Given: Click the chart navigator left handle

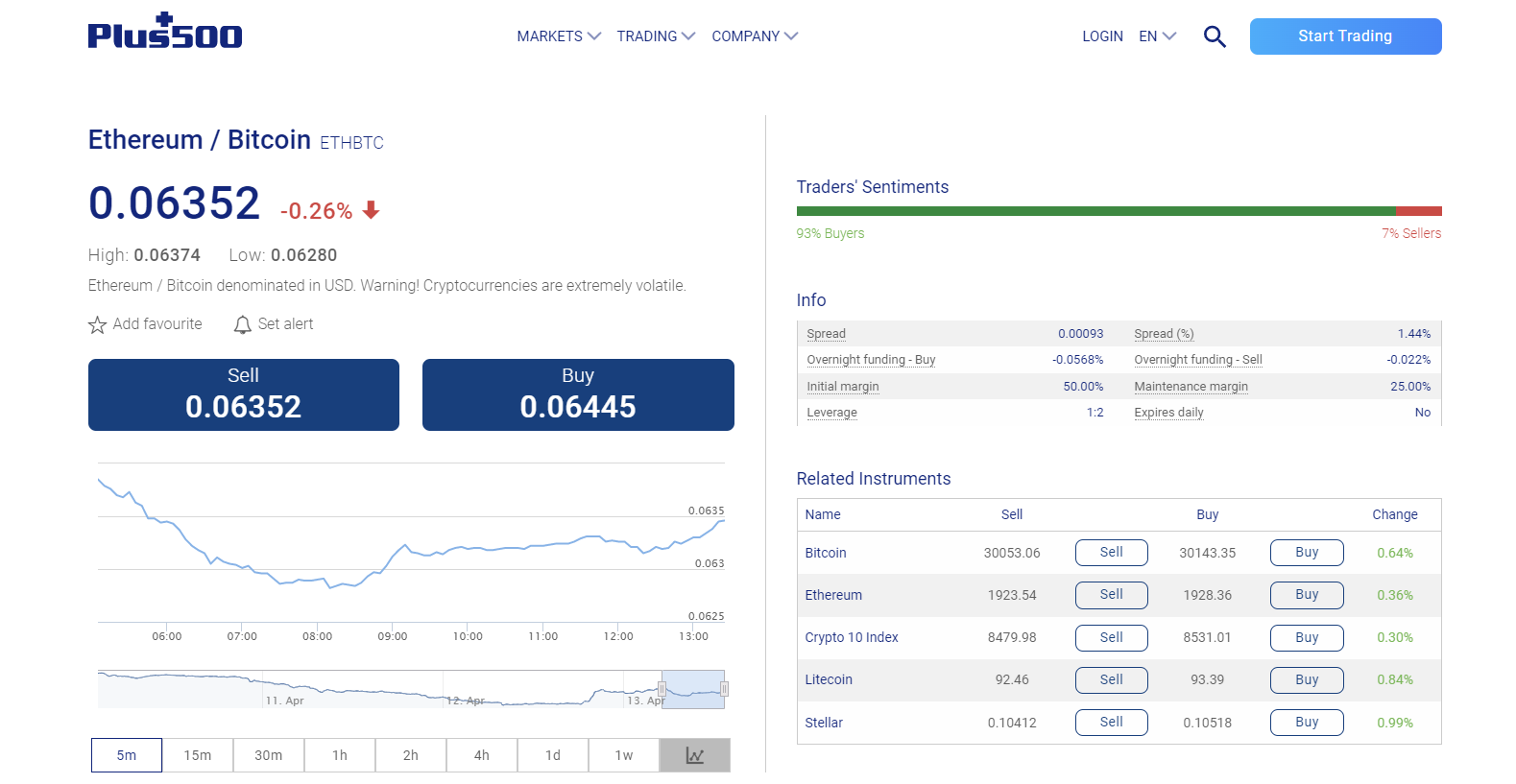Looking at the screenshot, I should 662,689.
